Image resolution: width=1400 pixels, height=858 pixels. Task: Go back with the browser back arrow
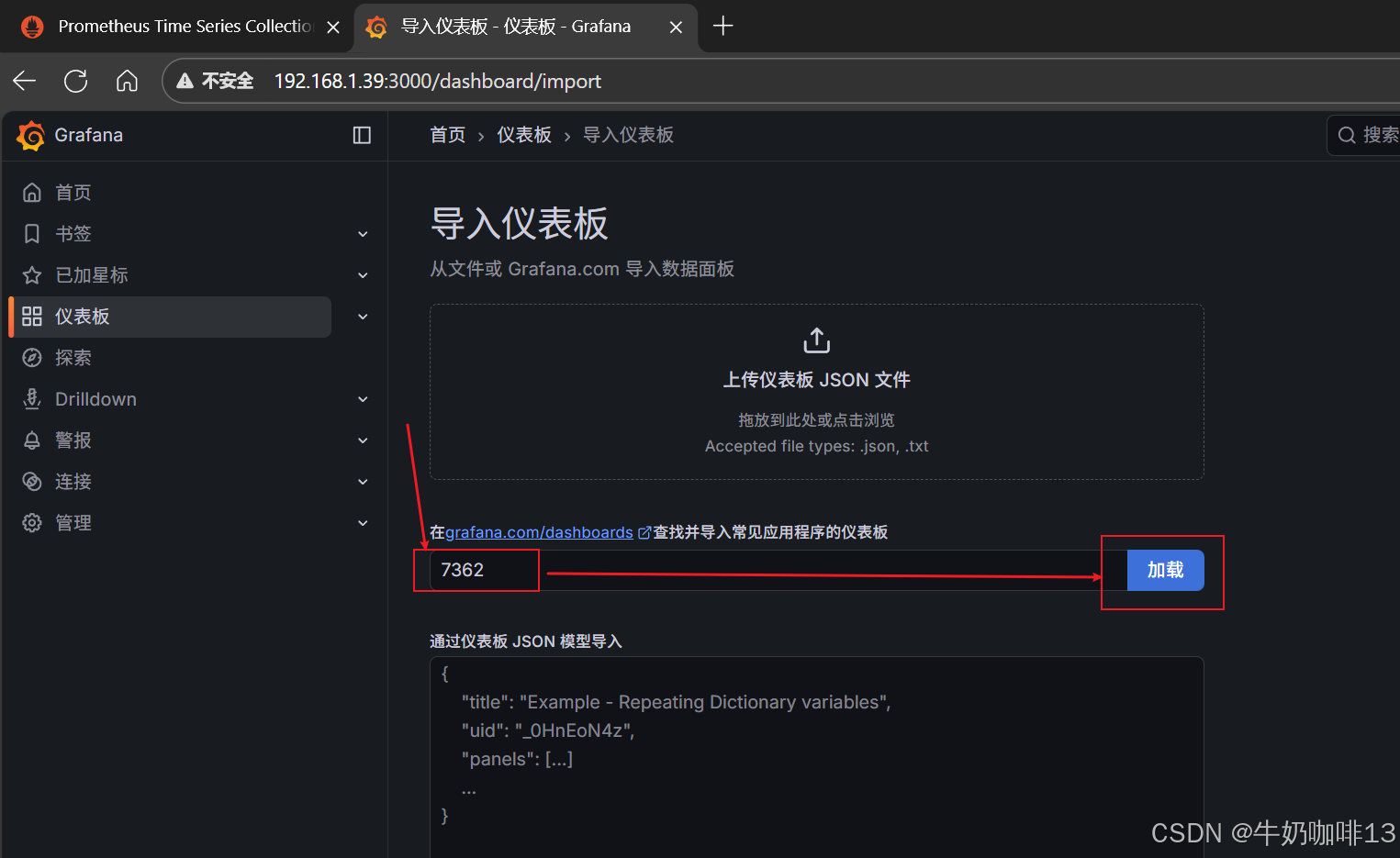pyautogui.click(x=25, y=81)
